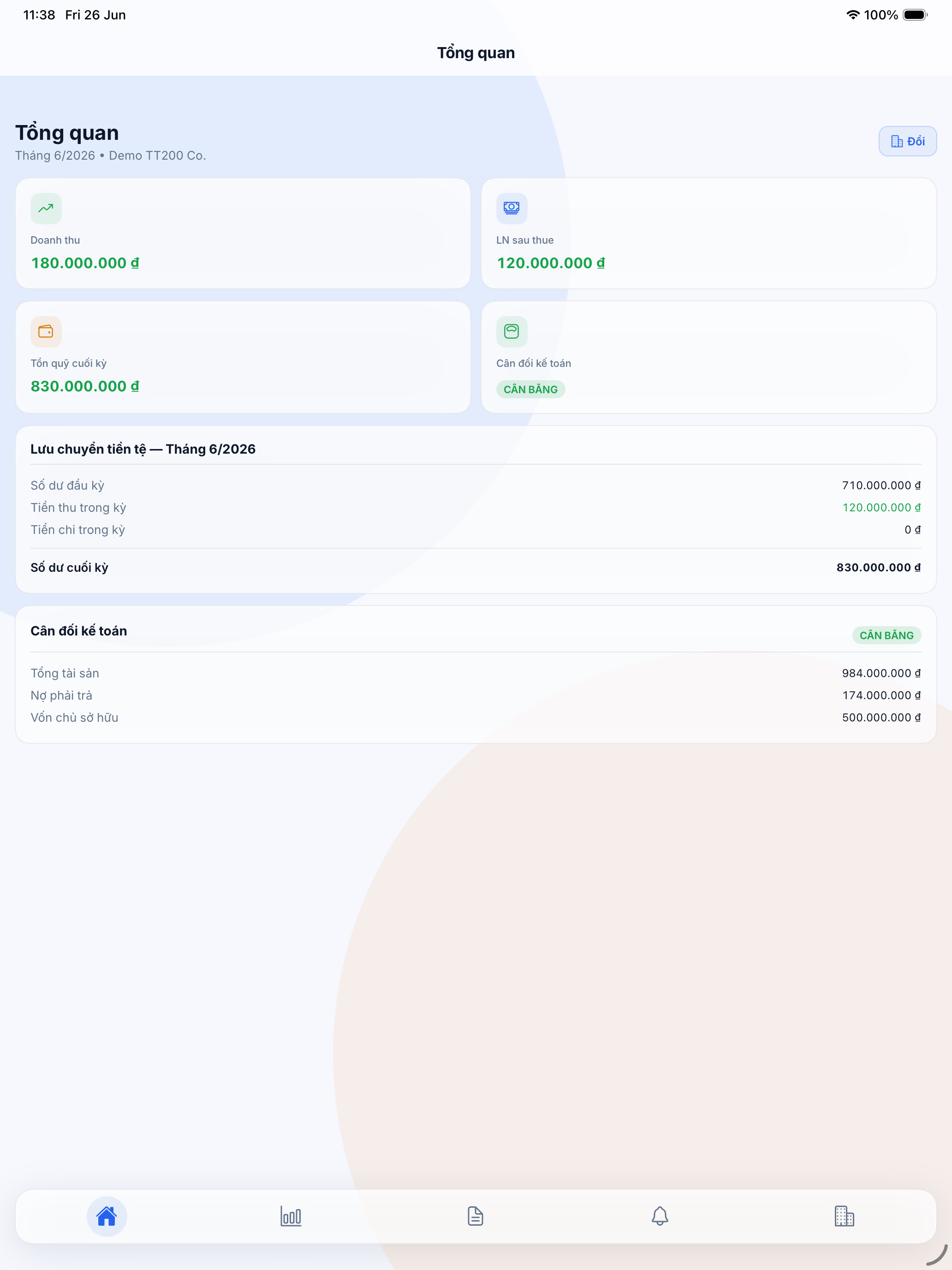Tap the Lưu chuyển tiền tệ — Tháng 6/2026 heading
This screenshot has height=1270, width=952.
click(143, 449)
